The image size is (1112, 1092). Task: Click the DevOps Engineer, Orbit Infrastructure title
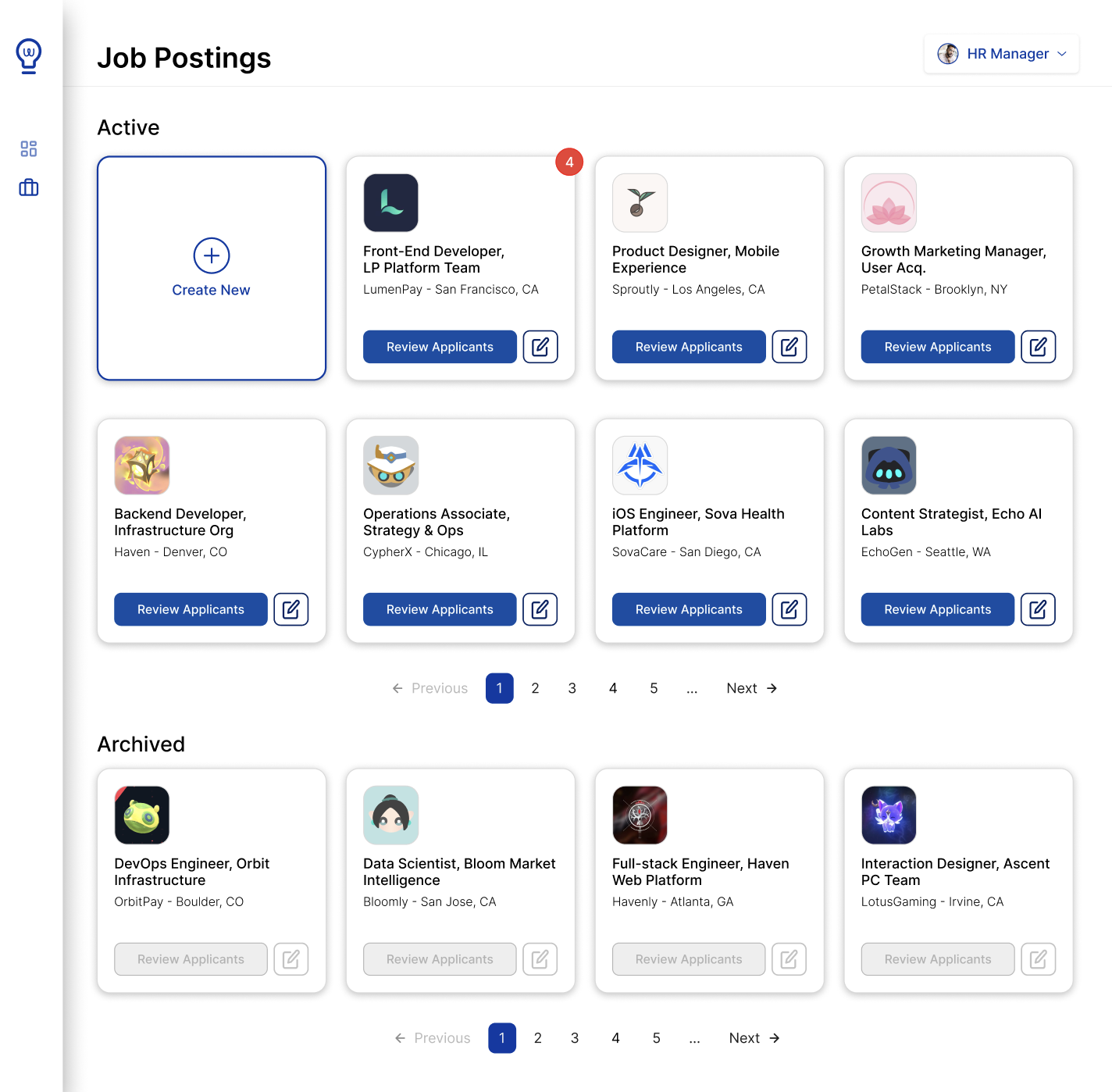(191, 872)
